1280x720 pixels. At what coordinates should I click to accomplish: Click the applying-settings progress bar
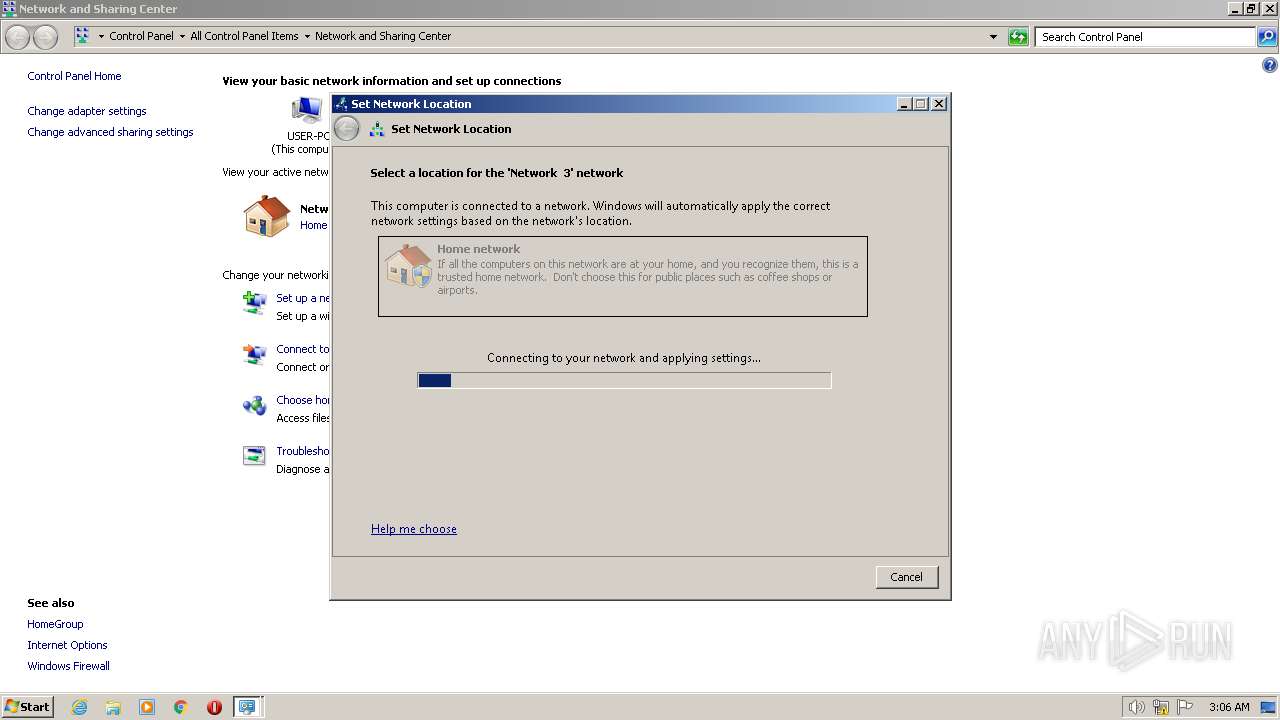coord(624,380)
